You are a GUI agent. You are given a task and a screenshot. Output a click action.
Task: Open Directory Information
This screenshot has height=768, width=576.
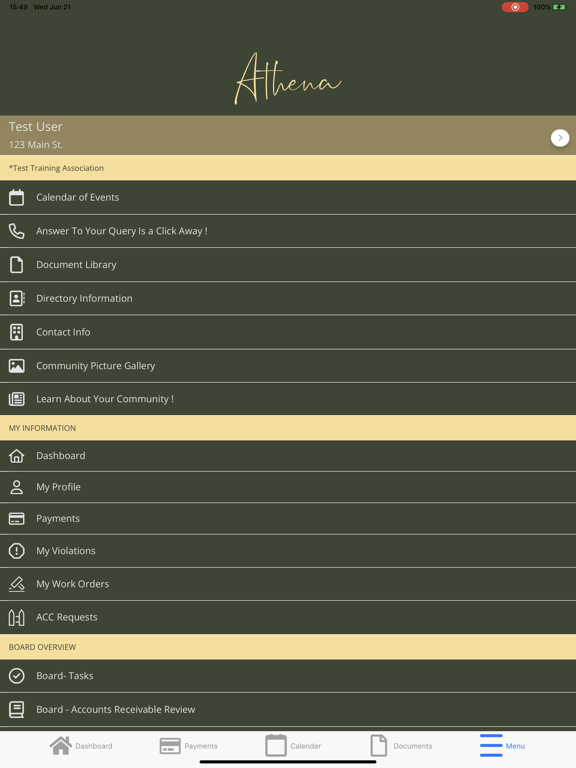(x=288, y=298)
